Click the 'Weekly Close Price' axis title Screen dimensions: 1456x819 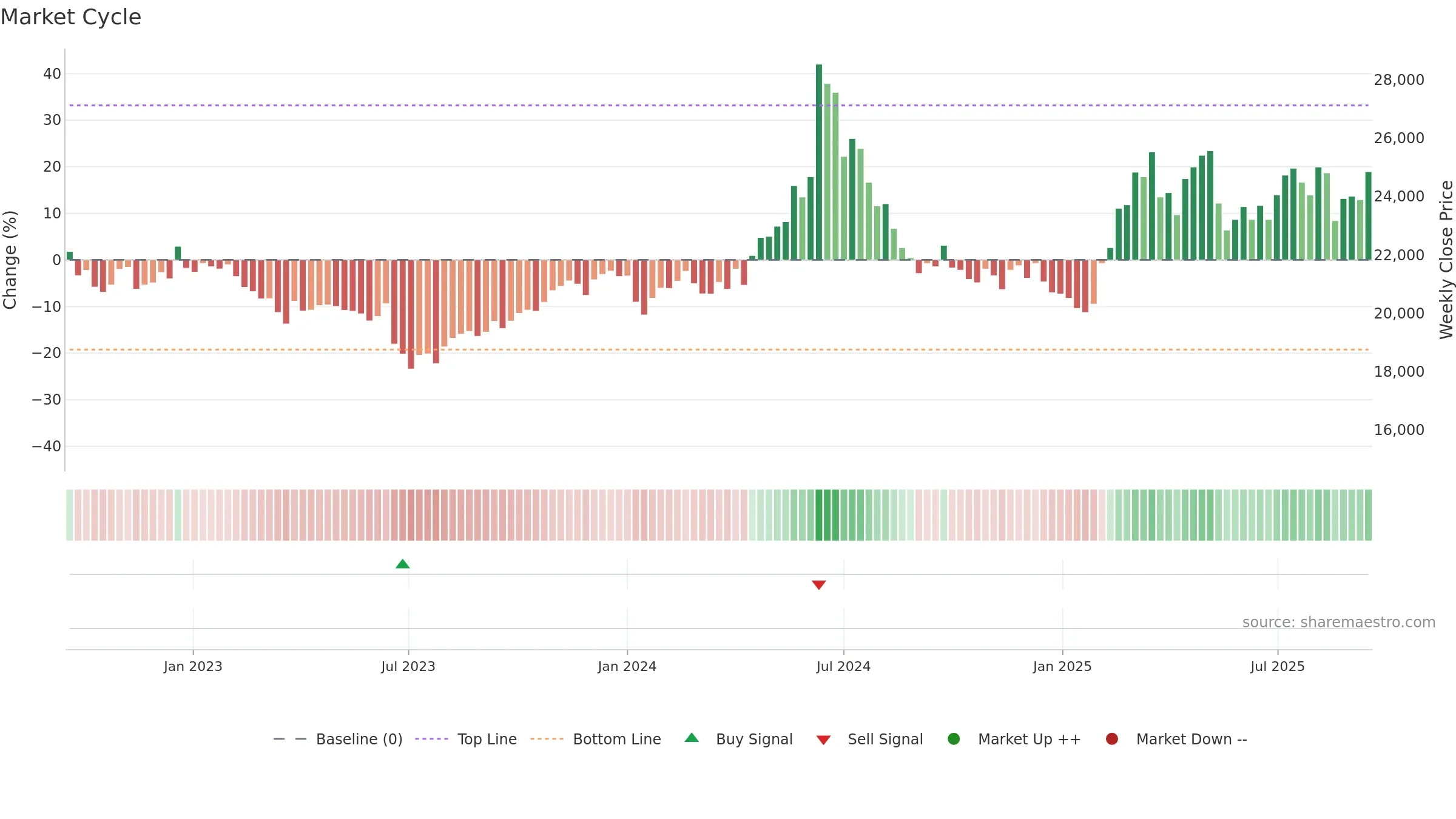(1446, 260)
